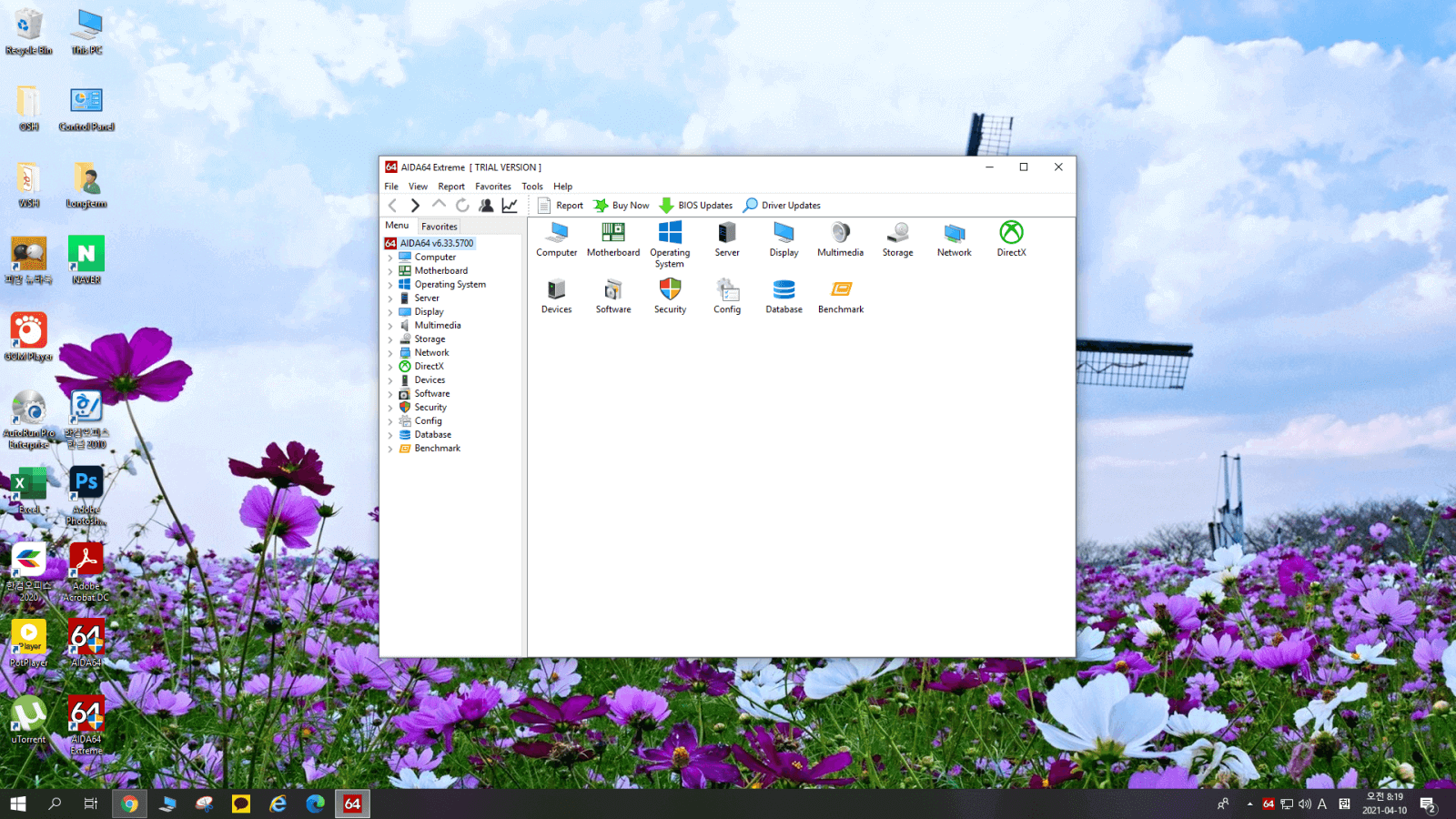Open the Database category icon
This screenshot has height=819, width=1456.
tap(784, 297)
